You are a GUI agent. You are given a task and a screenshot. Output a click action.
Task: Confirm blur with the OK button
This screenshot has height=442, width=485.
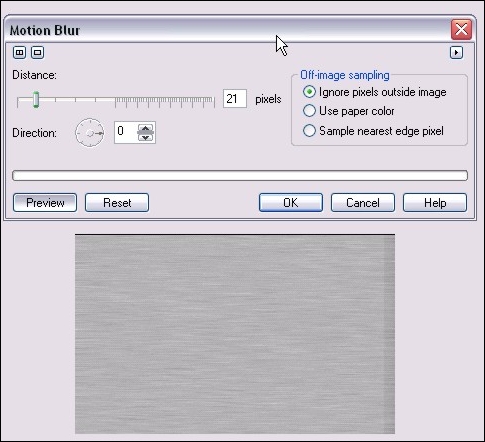[291, 203]
